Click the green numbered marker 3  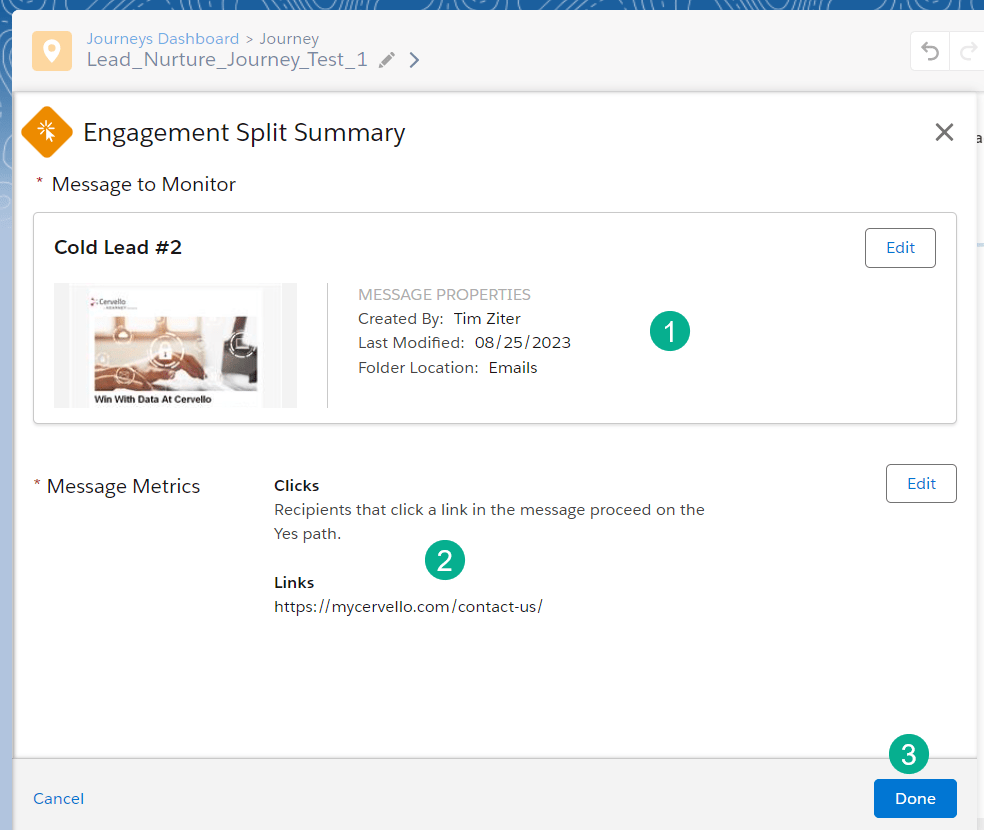pos(909,755)
